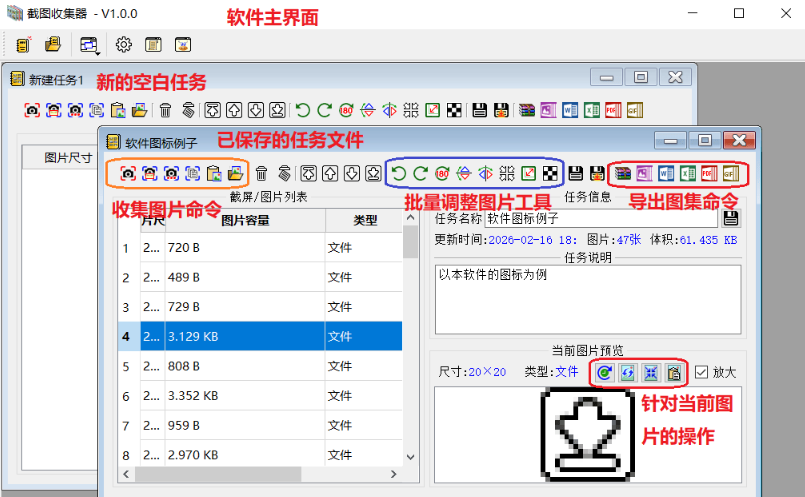Screen dimensions: 805x497
Task: Rotate images clockwise in 软件图标例子 window
Action: click(x=420, y=174)
